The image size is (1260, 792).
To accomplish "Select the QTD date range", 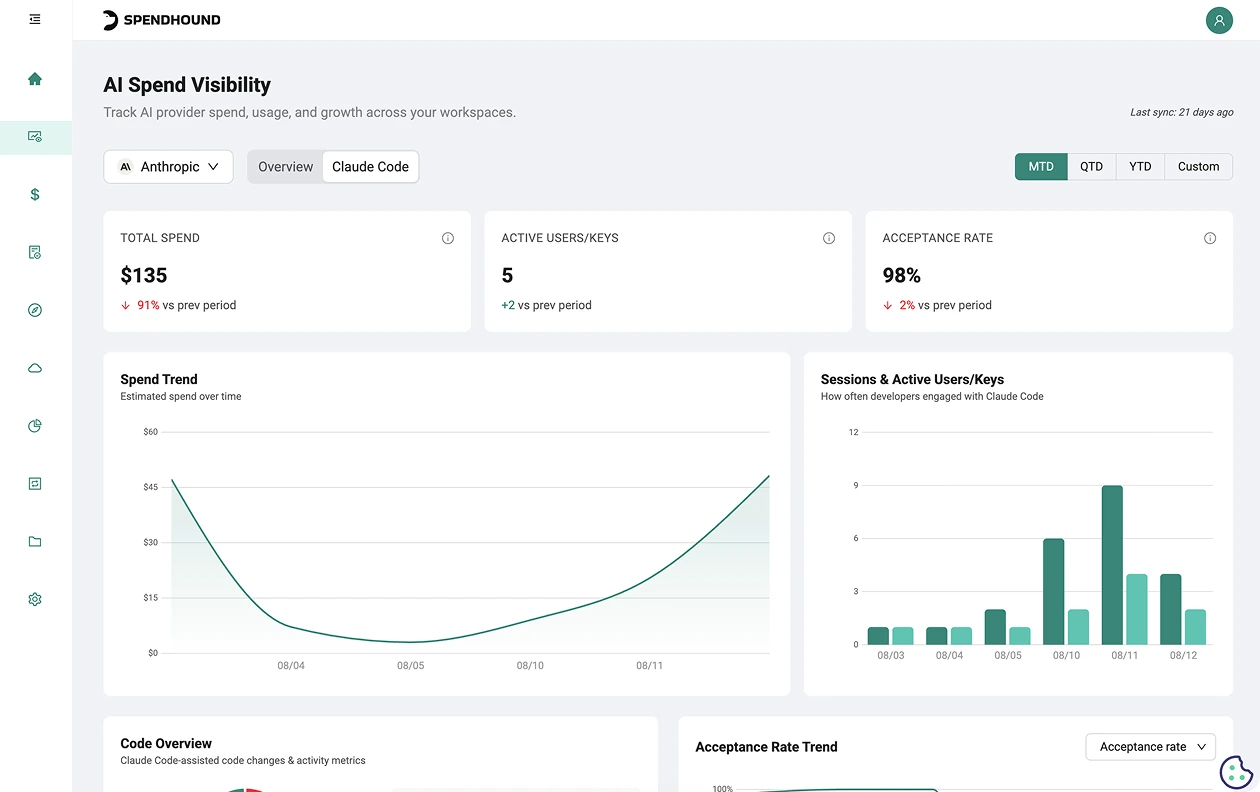I will point(1092,167).
